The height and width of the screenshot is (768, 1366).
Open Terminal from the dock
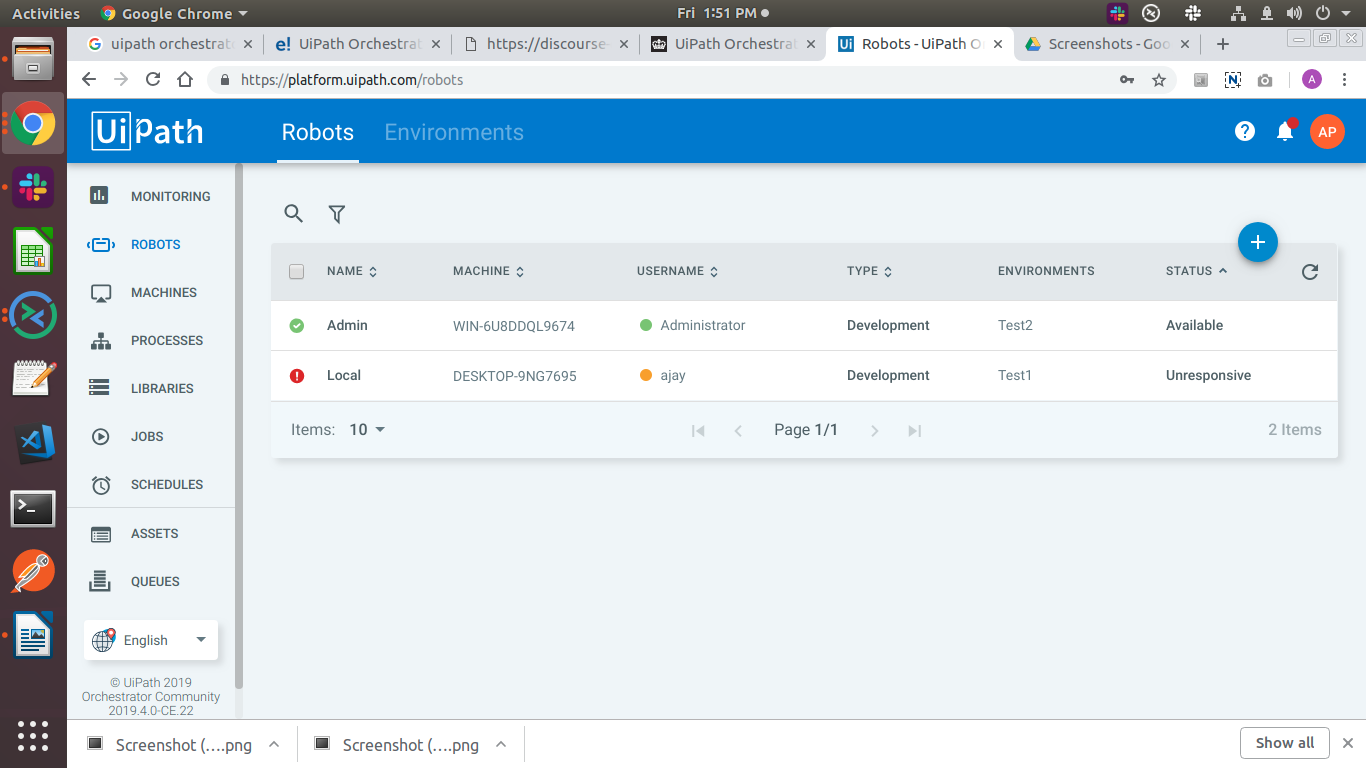(33, 509)
